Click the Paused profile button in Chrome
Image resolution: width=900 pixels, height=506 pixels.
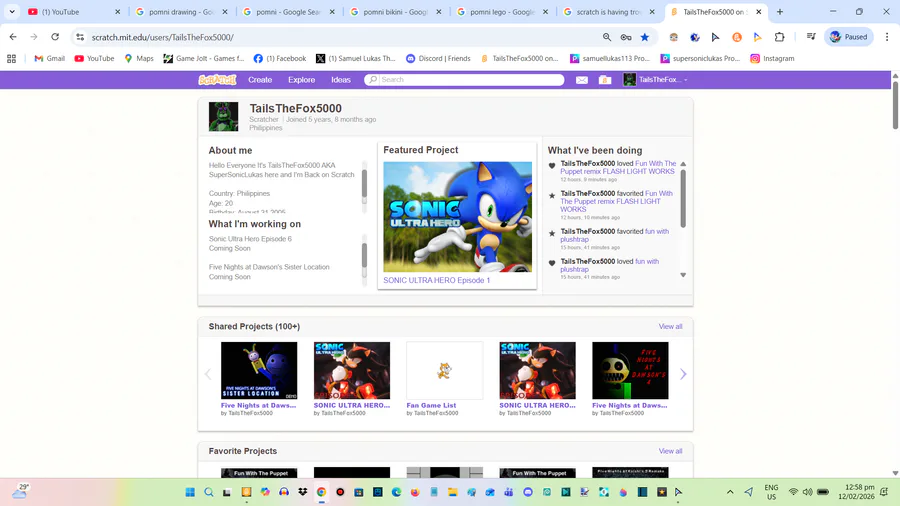click(x=849, y=37)
